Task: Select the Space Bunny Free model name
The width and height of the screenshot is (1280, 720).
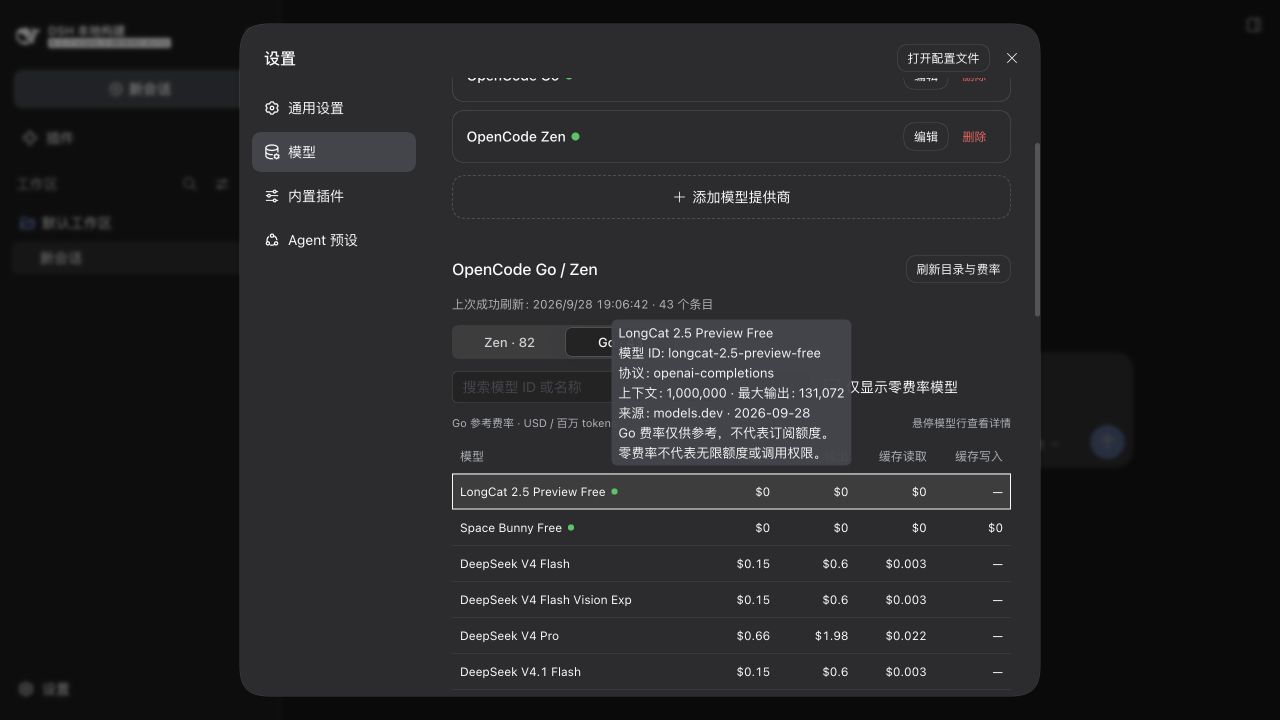Action: 510,528
